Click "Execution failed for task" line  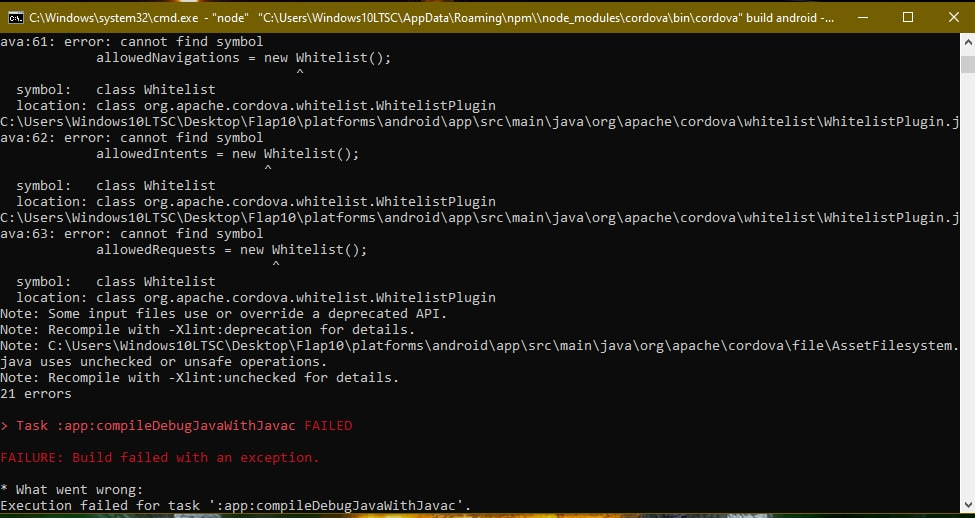[236, 506]
